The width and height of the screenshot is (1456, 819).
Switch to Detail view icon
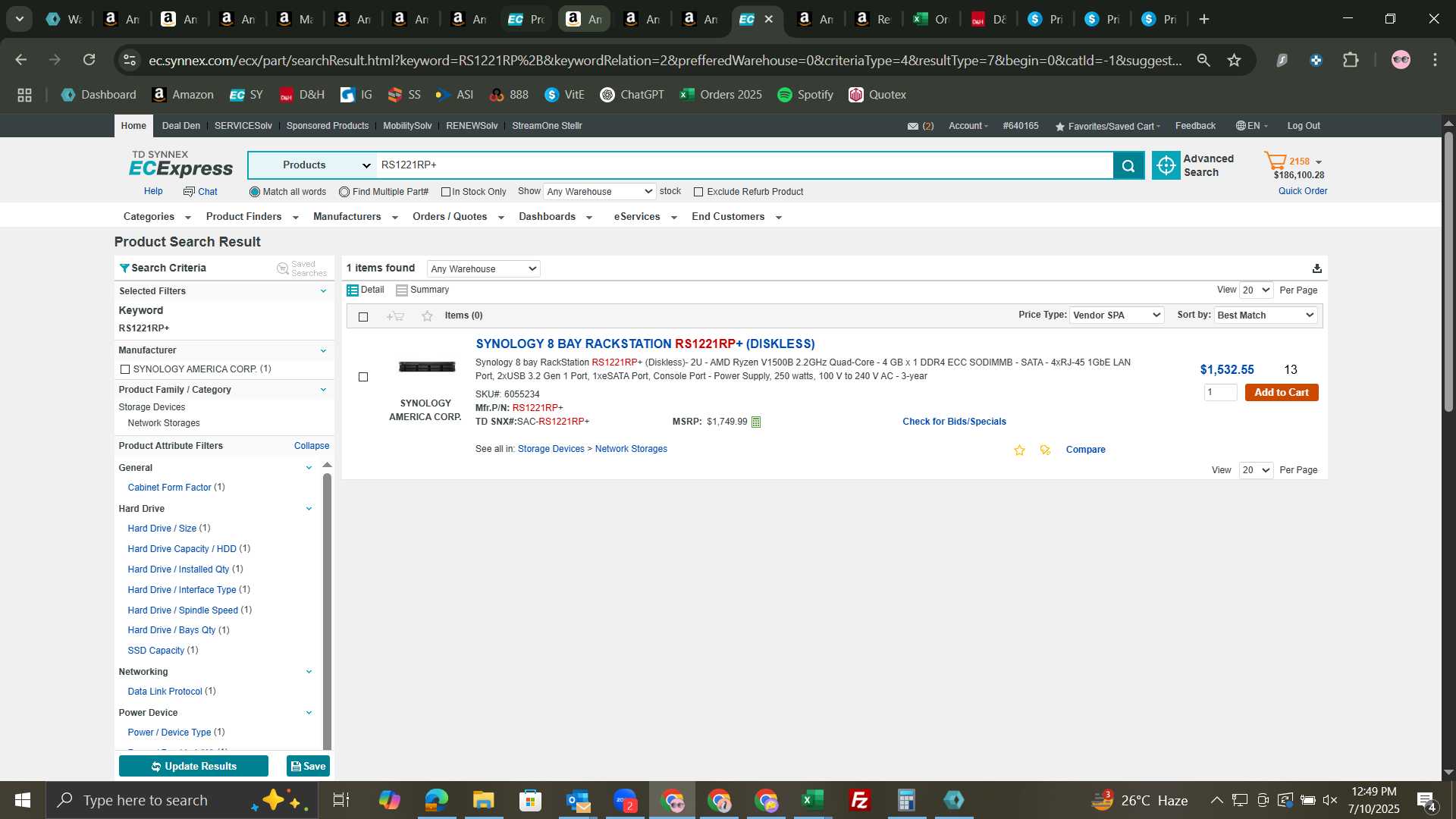[353, 290]
